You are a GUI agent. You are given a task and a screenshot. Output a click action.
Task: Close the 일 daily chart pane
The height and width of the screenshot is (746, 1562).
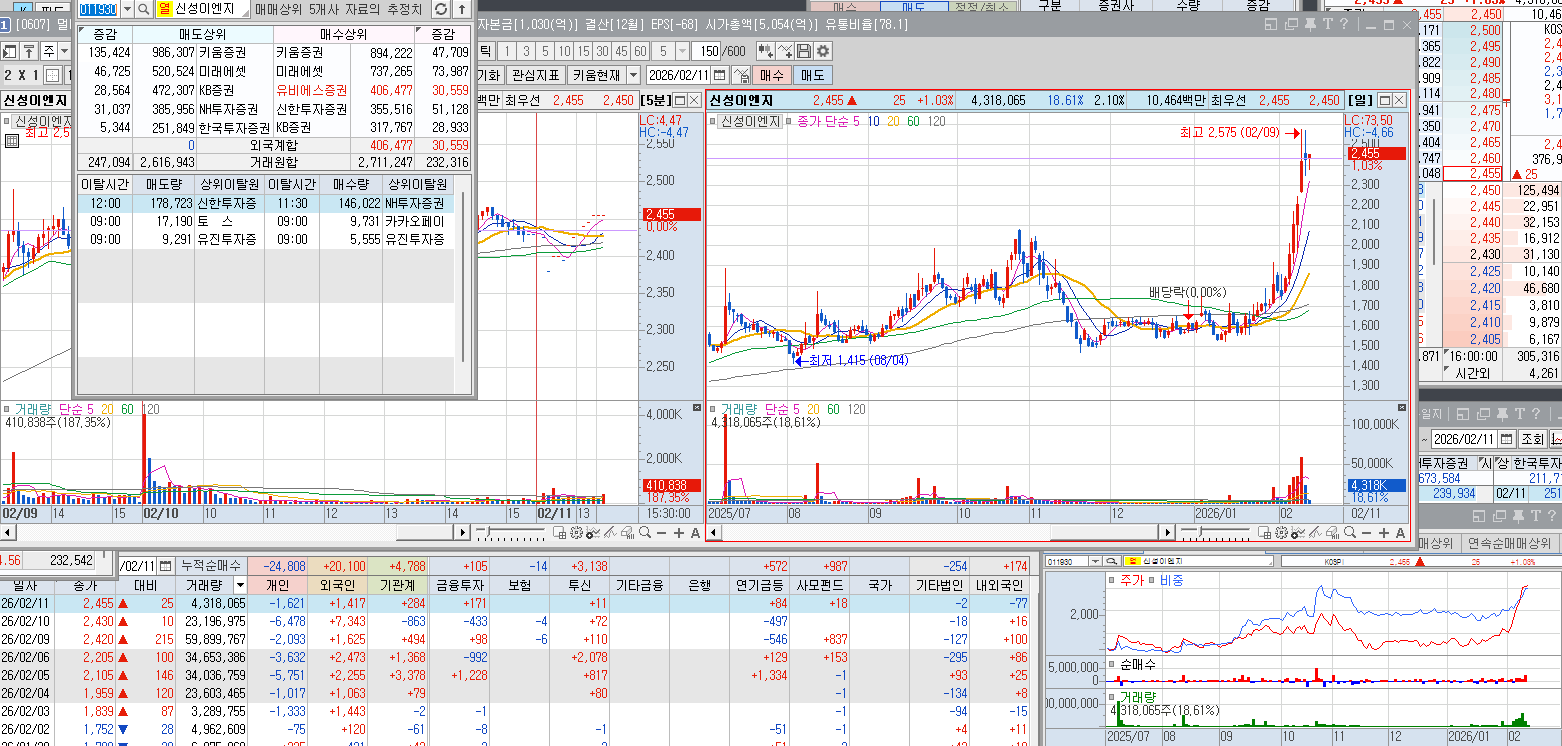point(1398,100)
